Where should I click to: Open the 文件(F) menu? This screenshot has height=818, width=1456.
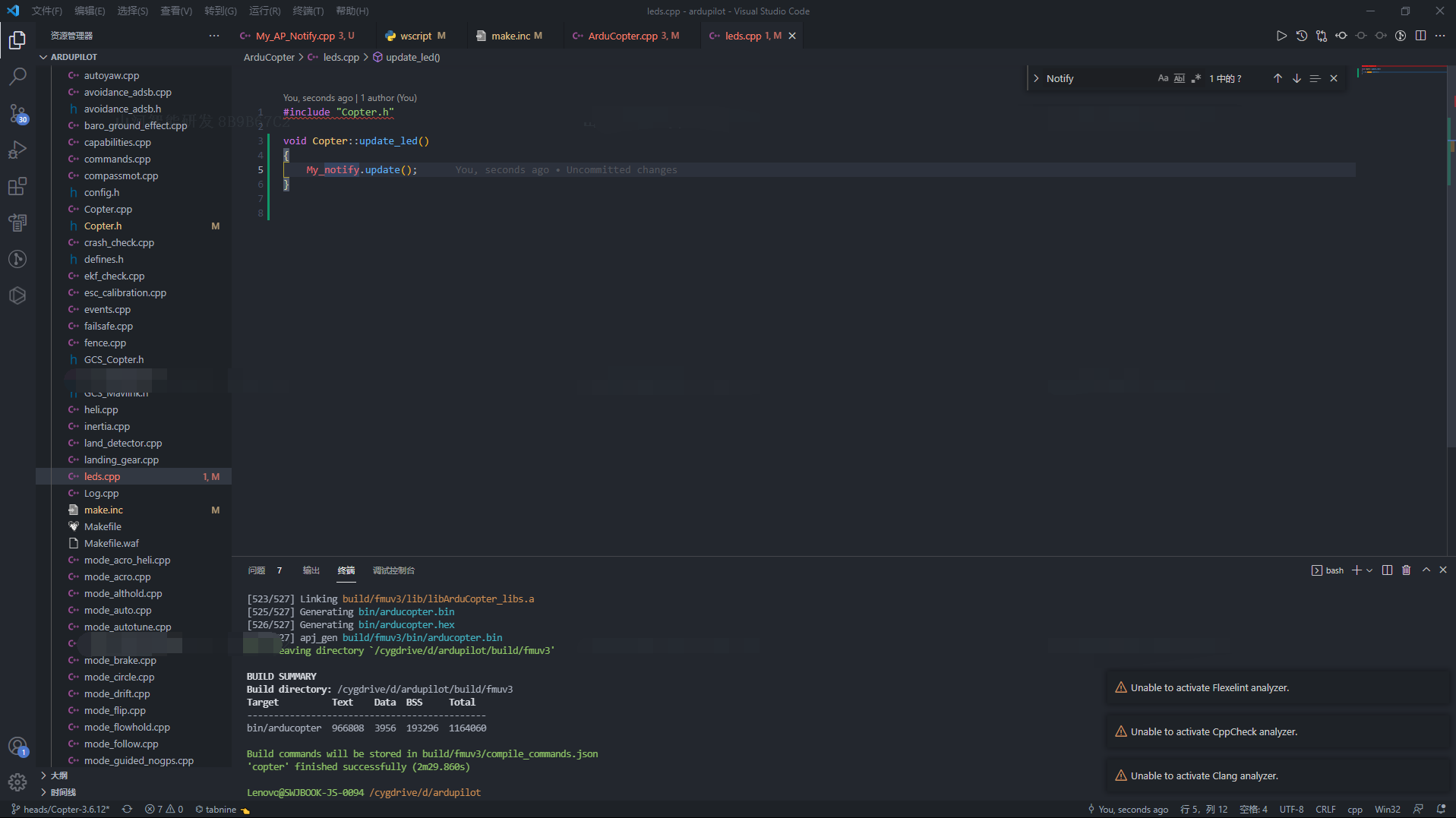coord(47,11)
